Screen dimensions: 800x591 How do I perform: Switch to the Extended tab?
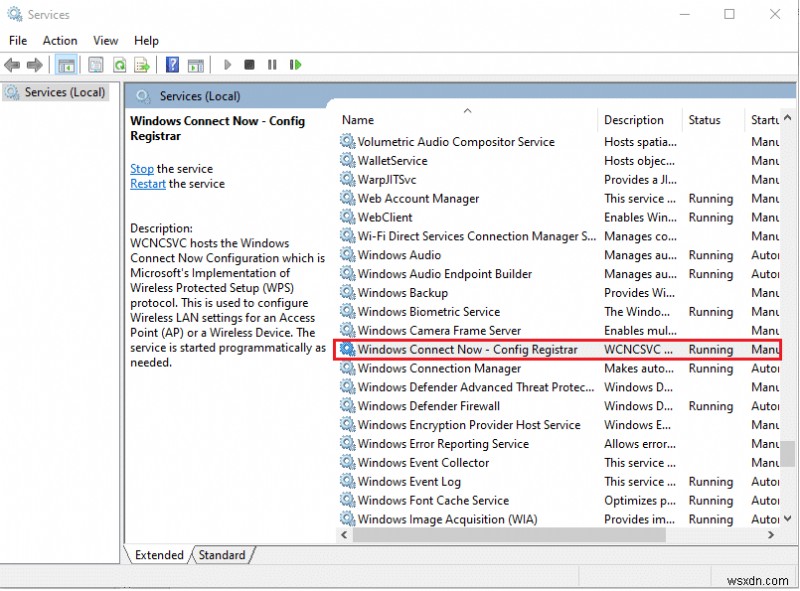pos(158,555)
